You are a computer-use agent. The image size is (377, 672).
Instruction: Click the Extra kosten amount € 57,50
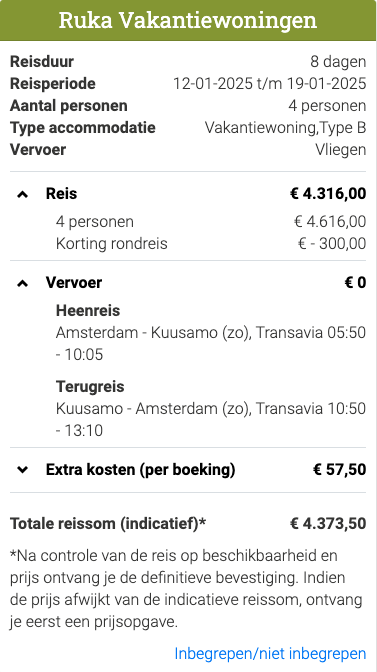340,470
